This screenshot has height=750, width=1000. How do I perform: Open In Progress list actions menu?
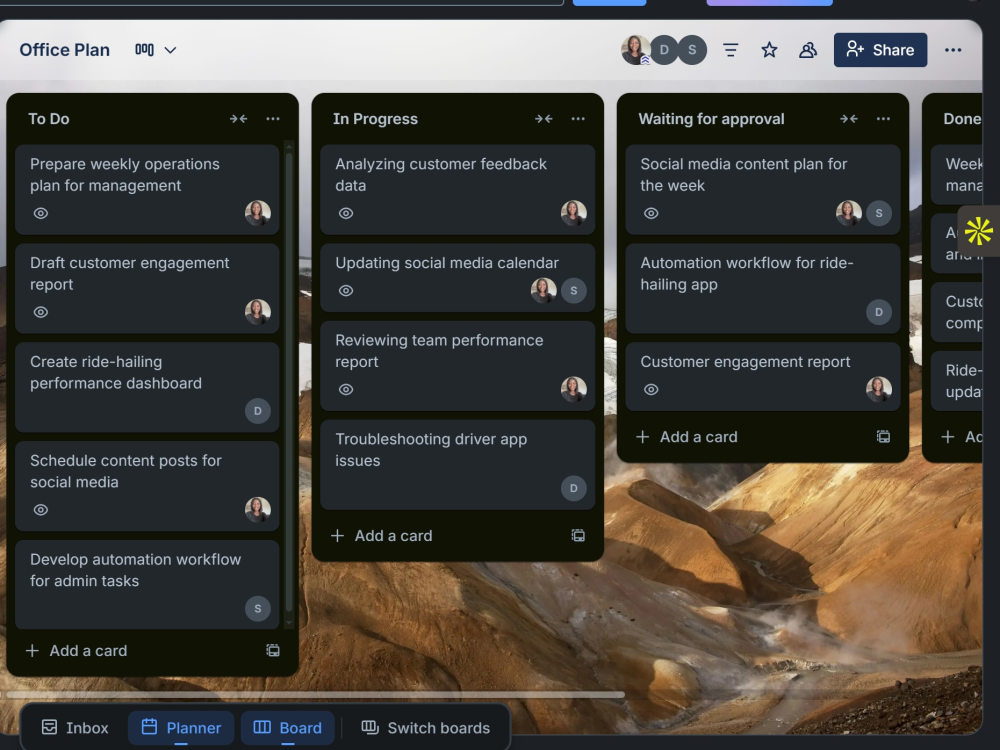[x=578, y=119]
